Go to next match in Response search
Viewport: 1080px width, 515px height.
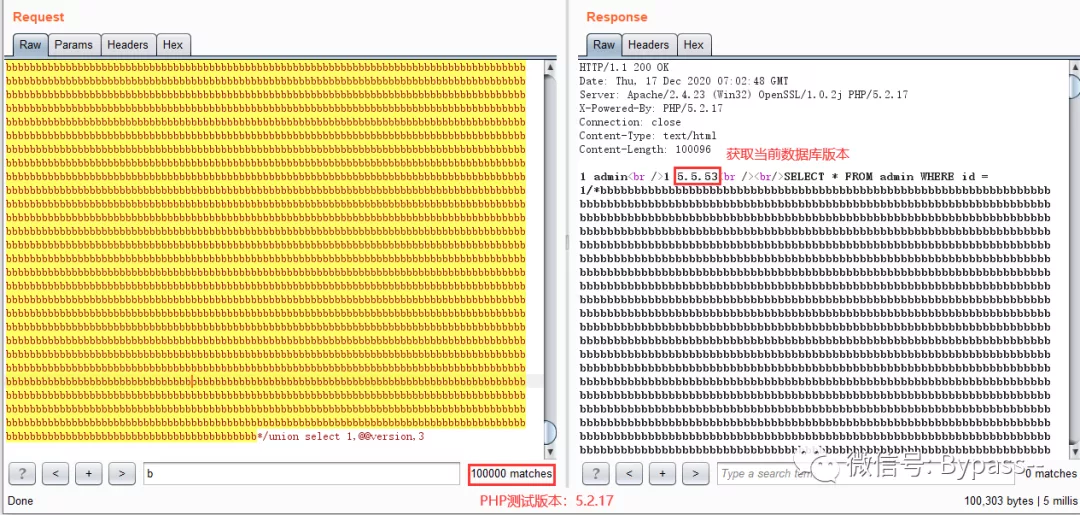pos(695,474)
